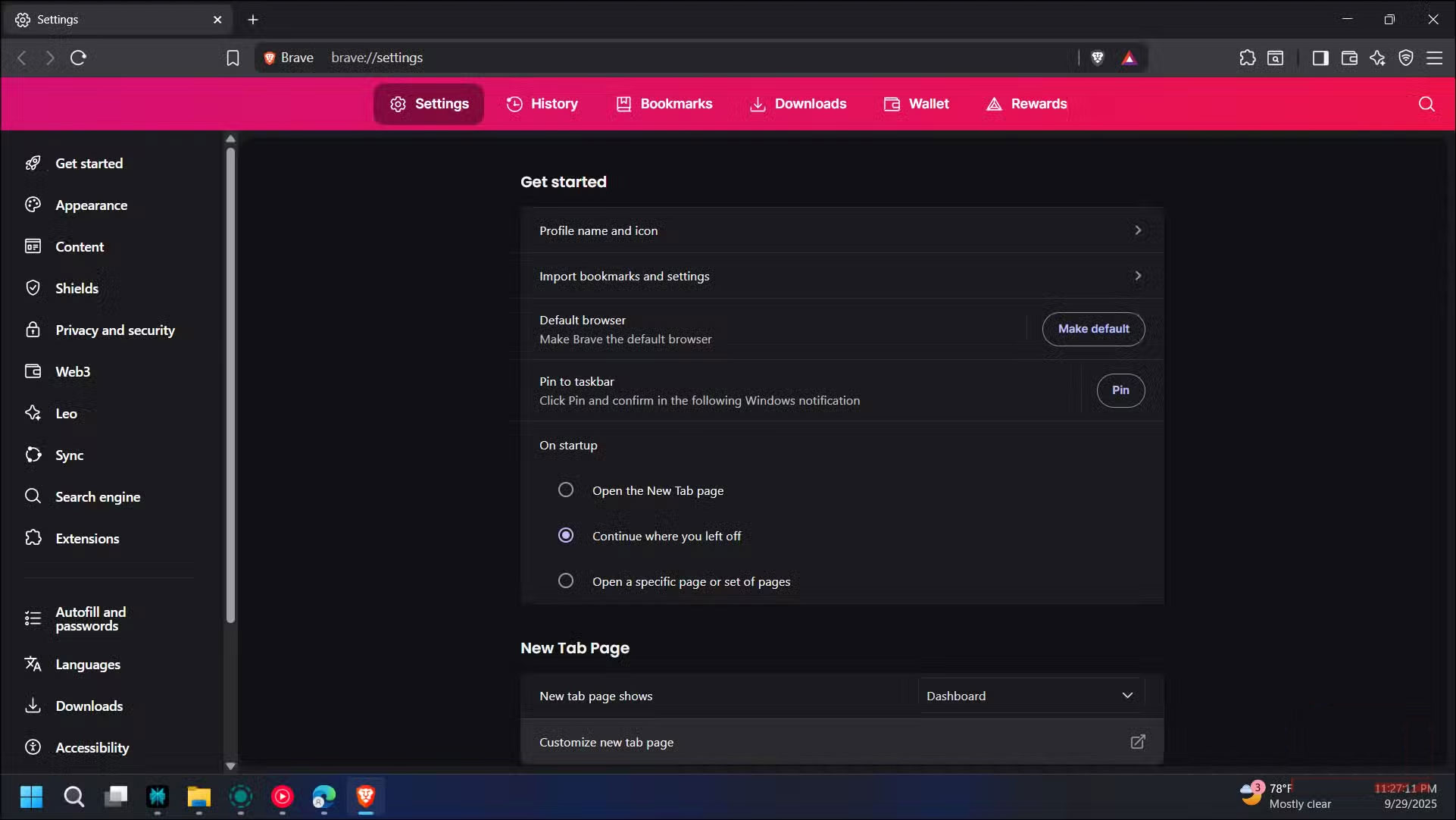Choose Open a specific page or set of pages
The width and height of the screenshot is (1456, 820).
click(565, 581)
